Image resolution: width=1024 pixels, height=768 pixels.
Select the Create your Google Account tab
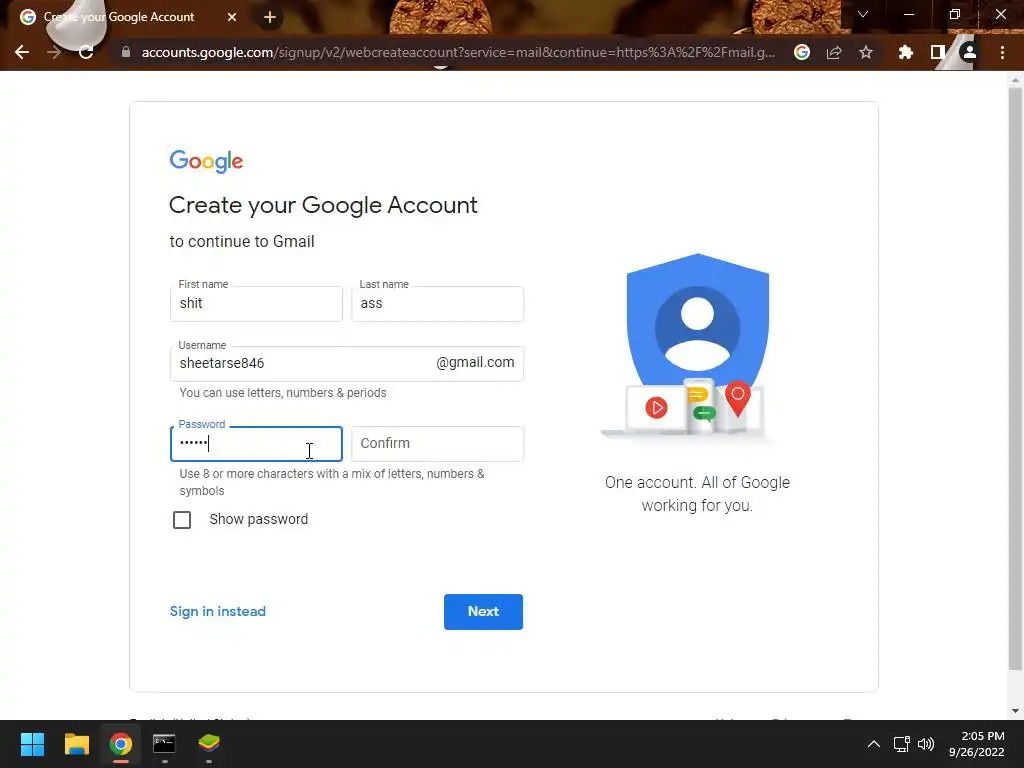click(127, 17)
